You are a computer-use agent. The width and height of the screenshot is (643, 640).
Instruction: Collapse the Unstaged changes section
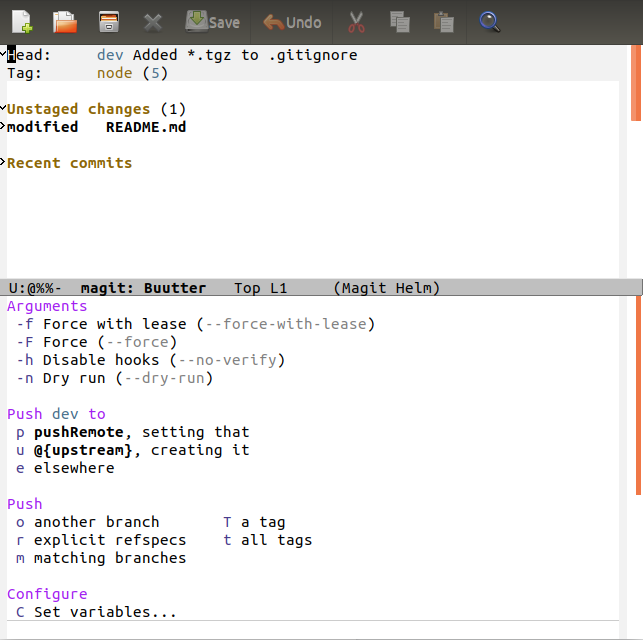click(x=78, y=109)
